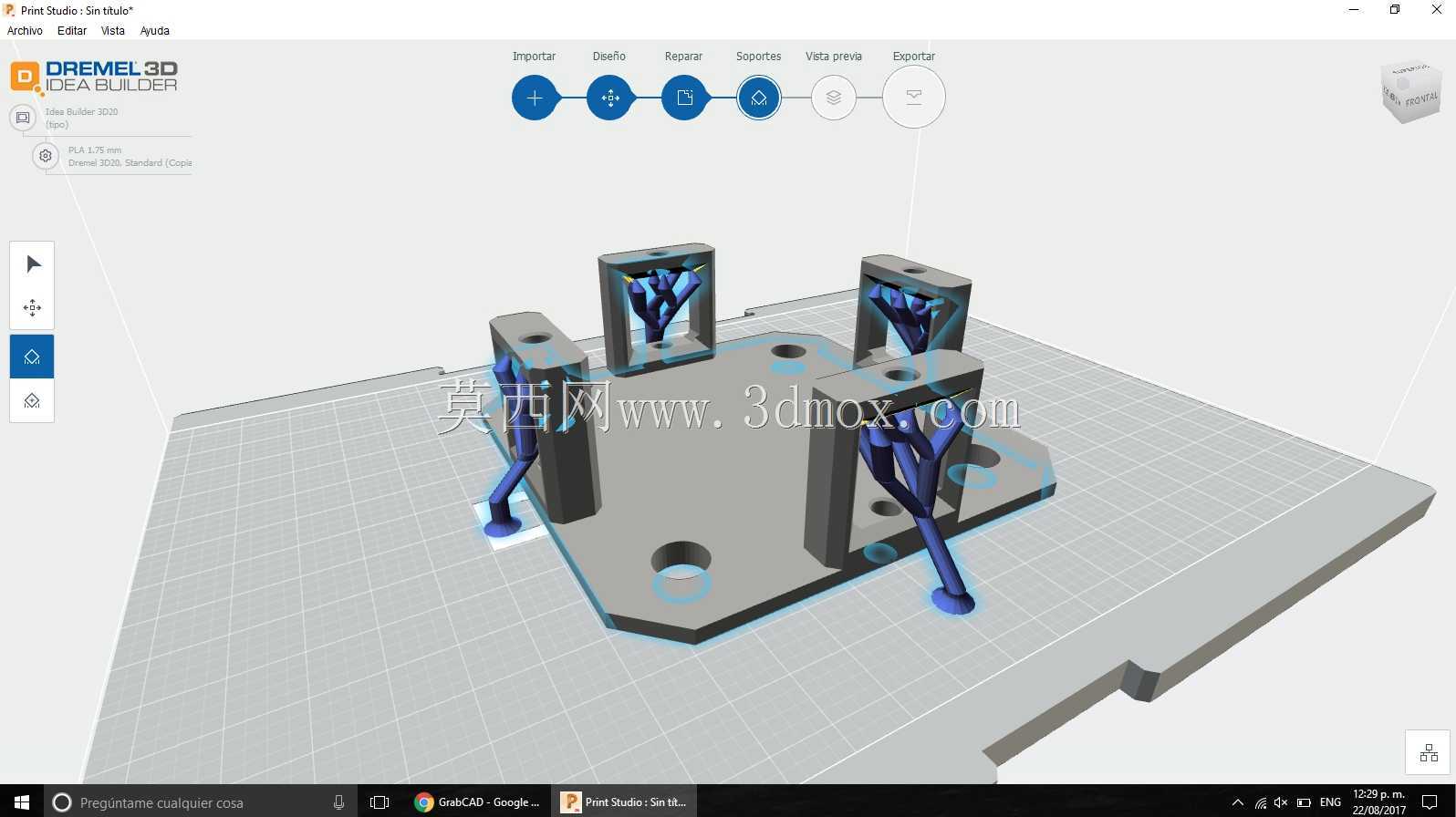Open Task View on taskbar
Image resolution: width=1456 pixels, height=817 pixels.
coord(380,802)
